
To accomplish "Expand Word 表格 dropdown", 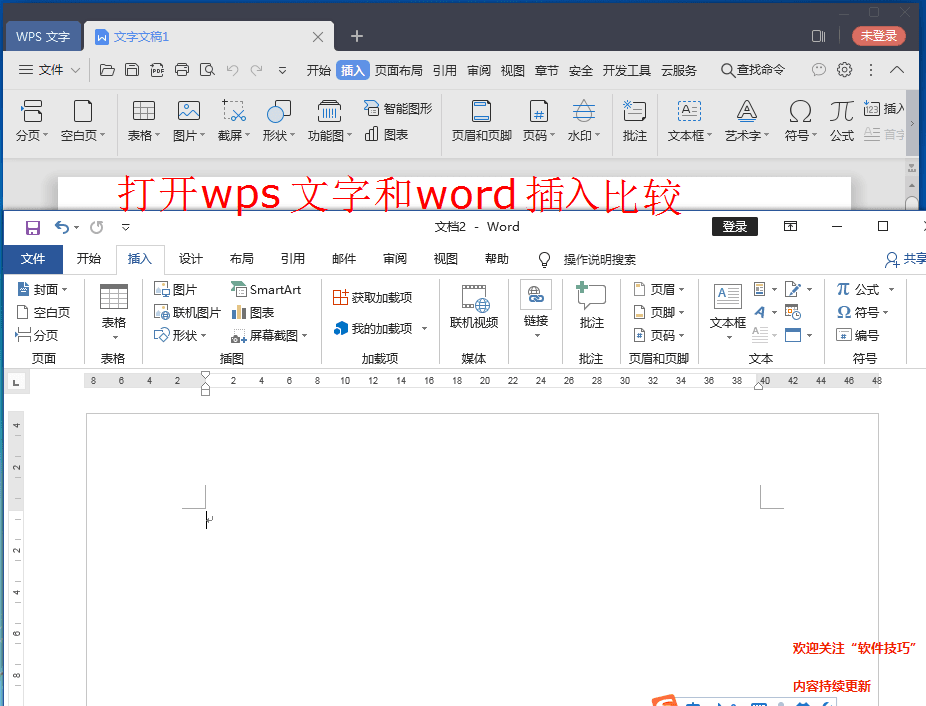I will pyautogui.click(x=115, y=337).
